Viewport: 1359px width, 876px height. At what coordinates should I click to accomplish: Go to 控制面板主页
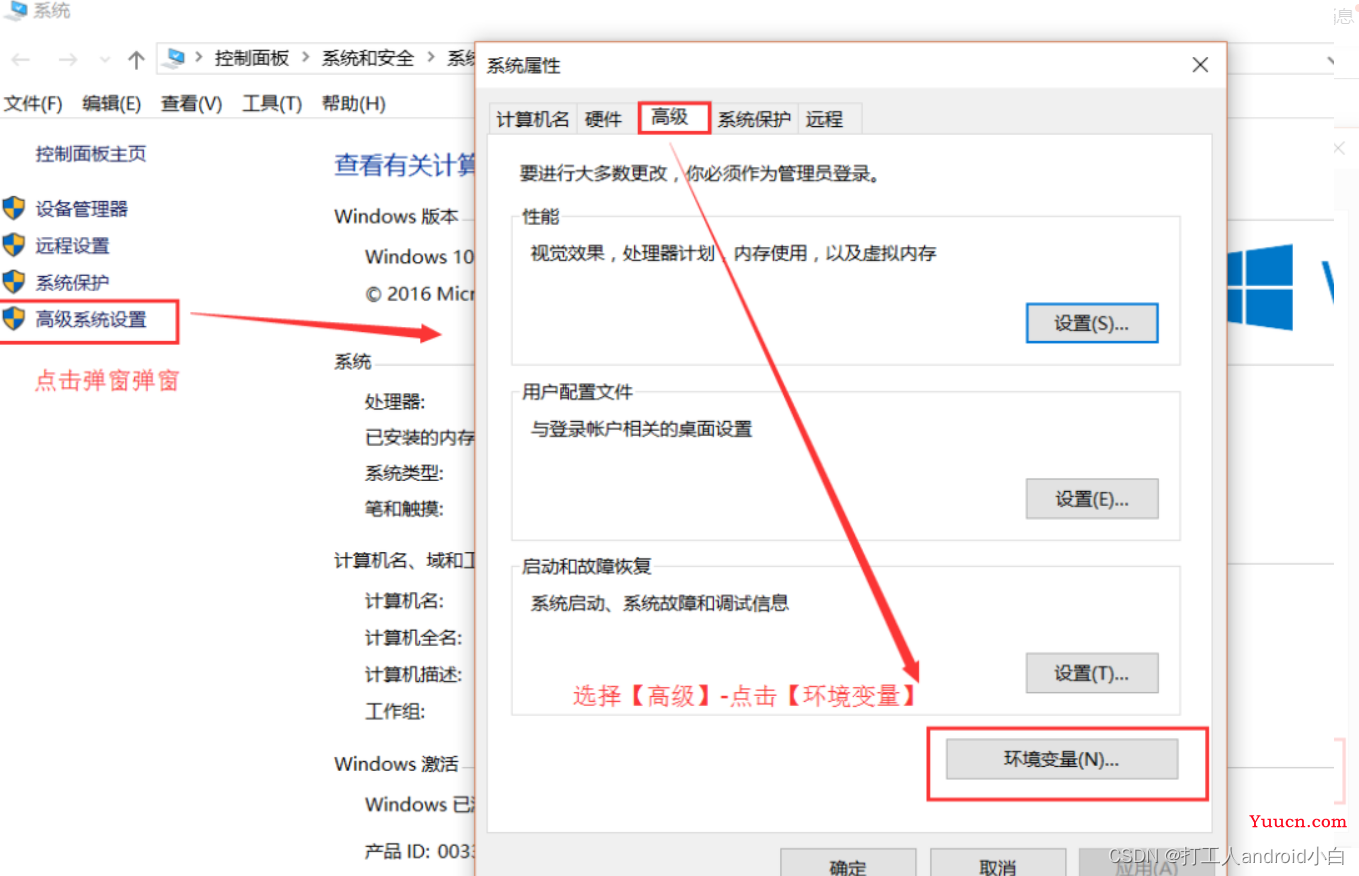(x=91, y=154)
